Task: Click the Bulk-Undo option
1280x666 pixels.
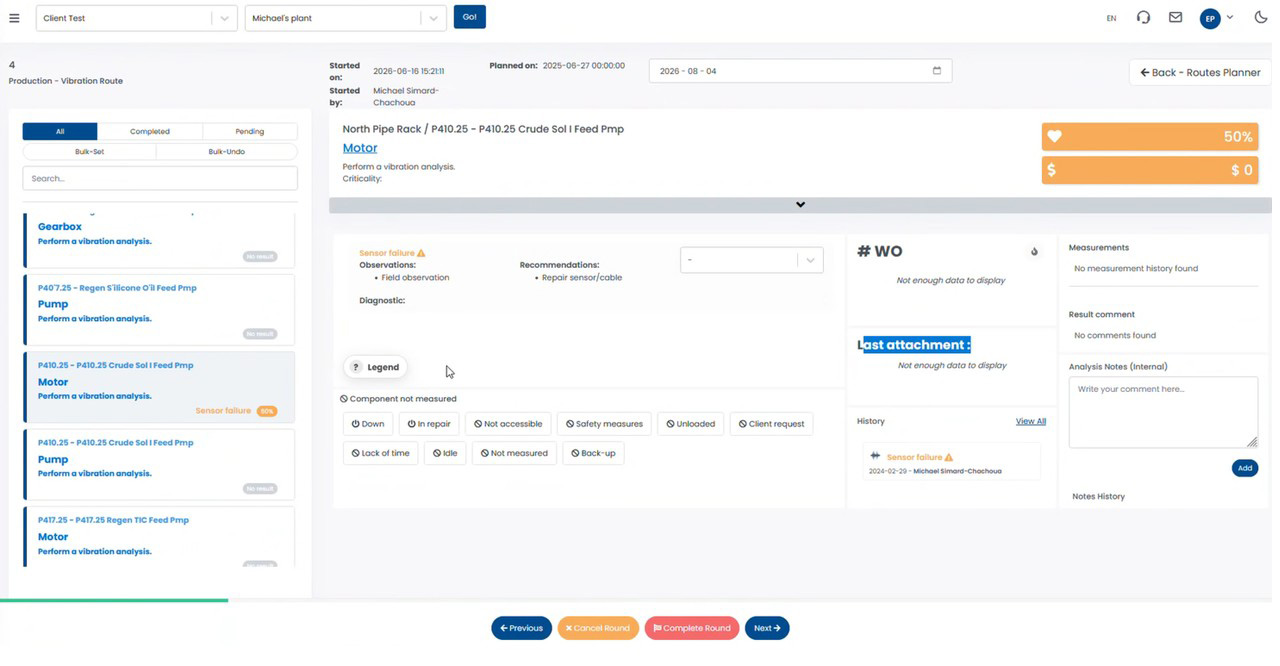Action: tap(227, 151)
